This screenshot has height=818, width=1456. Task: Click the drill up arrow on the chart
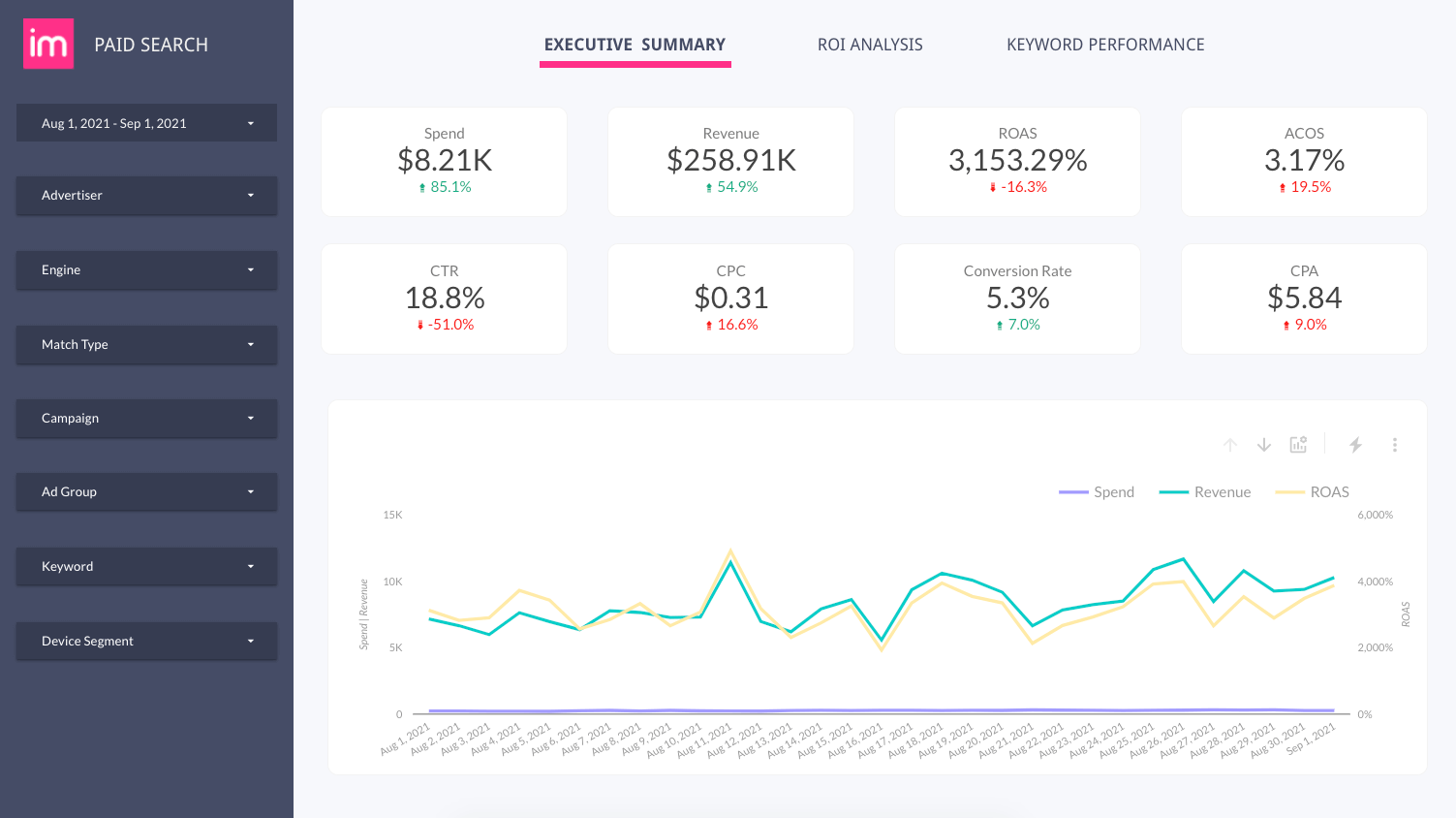(1230, 444)
